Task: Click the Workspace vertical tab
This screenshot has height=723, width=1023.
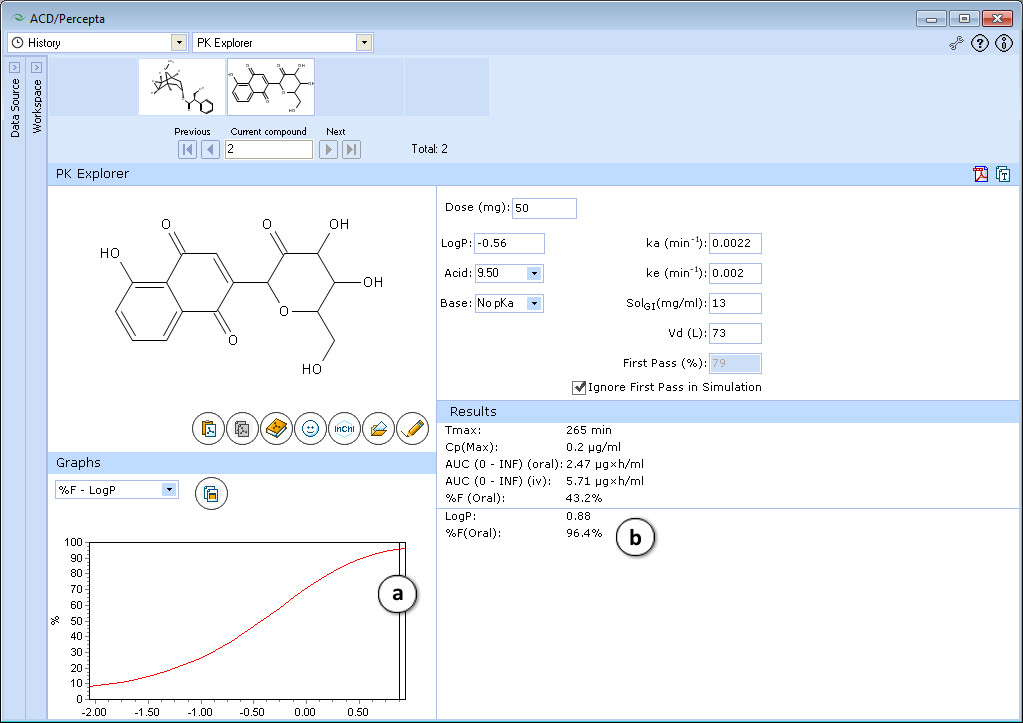Action: [37, 106]
